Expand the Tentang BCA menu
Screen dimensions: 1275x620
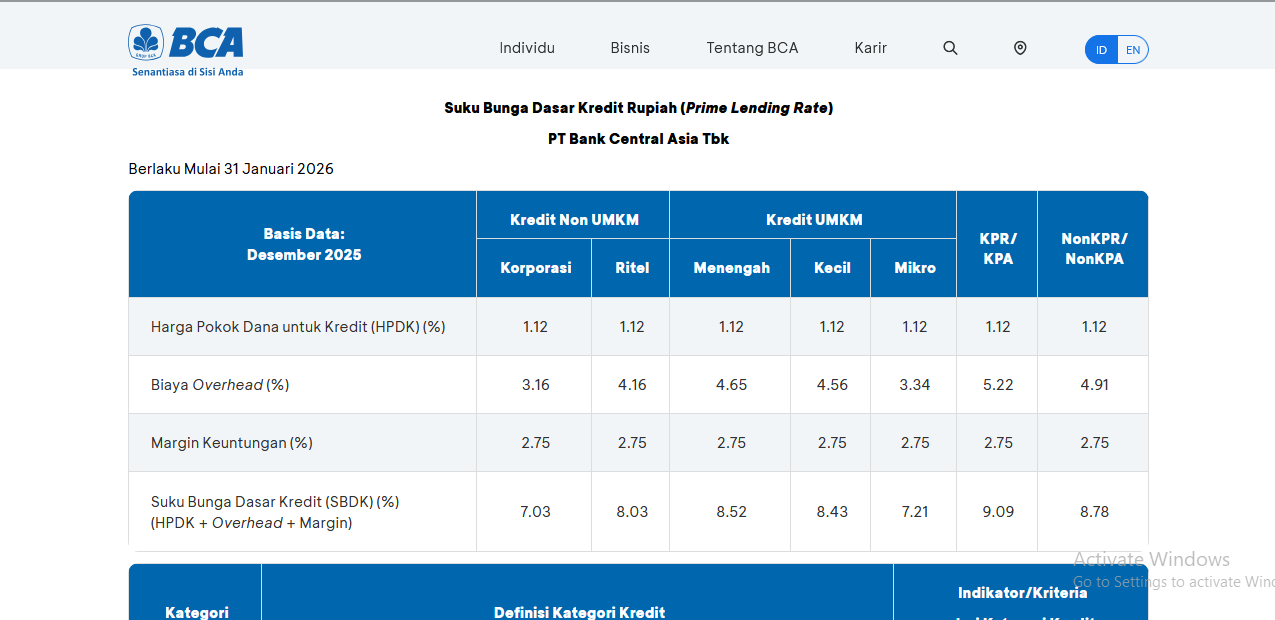coord(752,47)
